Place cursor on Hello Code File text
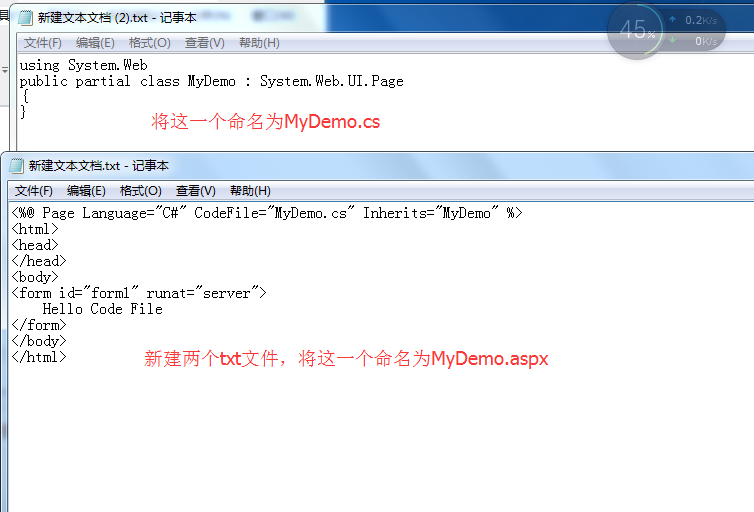Screen dimensions: 754x512 click(x=102, y=309)
